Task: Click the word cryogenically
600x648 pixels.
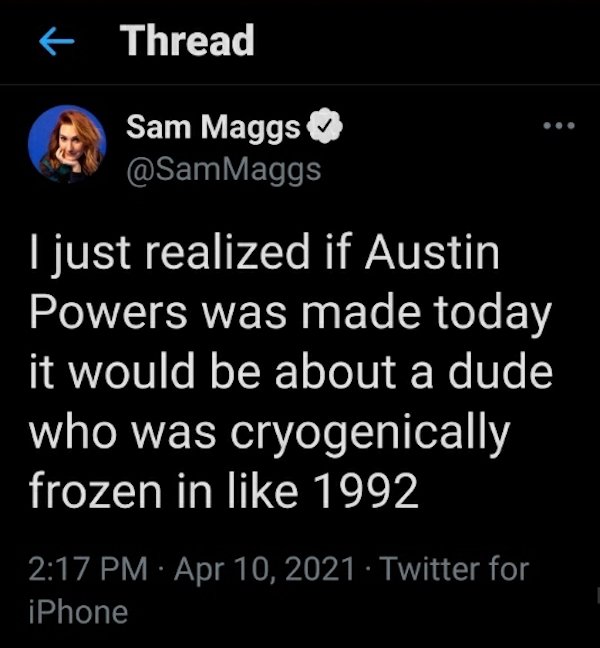Action: pos(371,435)
